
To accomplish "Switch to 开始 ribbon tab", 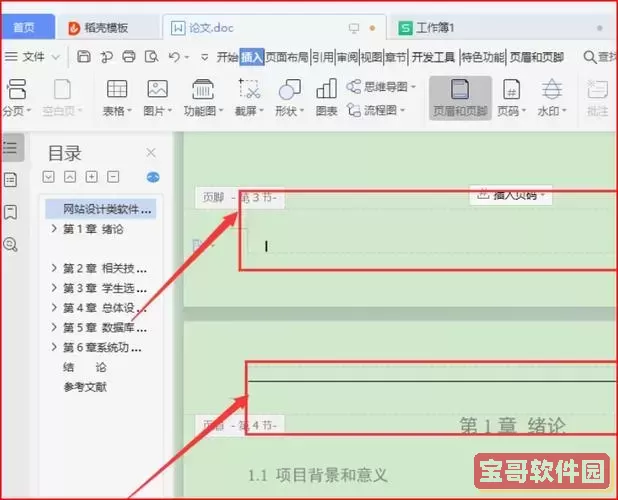I will coord(227,58).
